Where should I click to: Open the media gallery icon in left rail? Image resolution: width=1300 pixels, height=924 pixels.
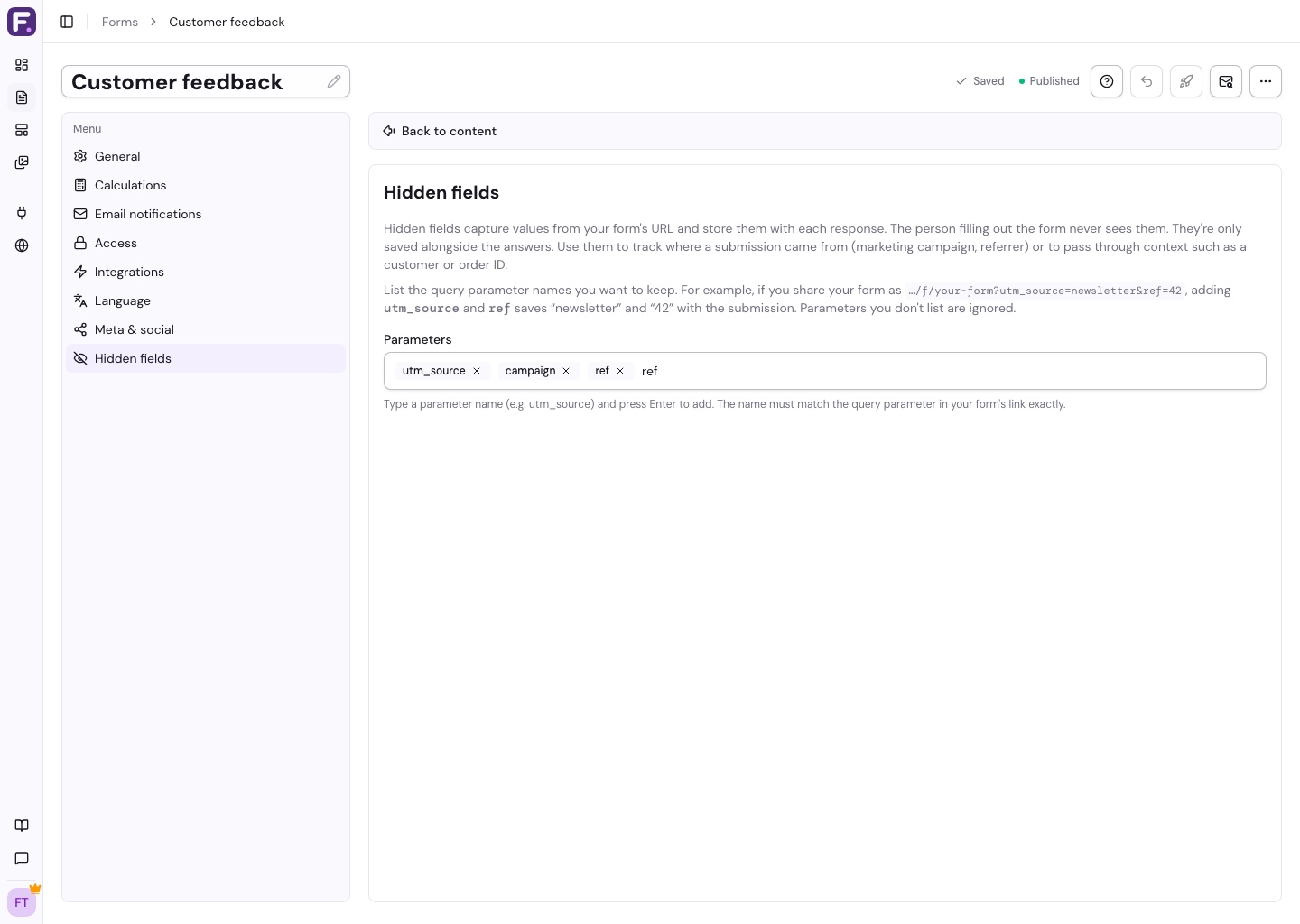22,162
